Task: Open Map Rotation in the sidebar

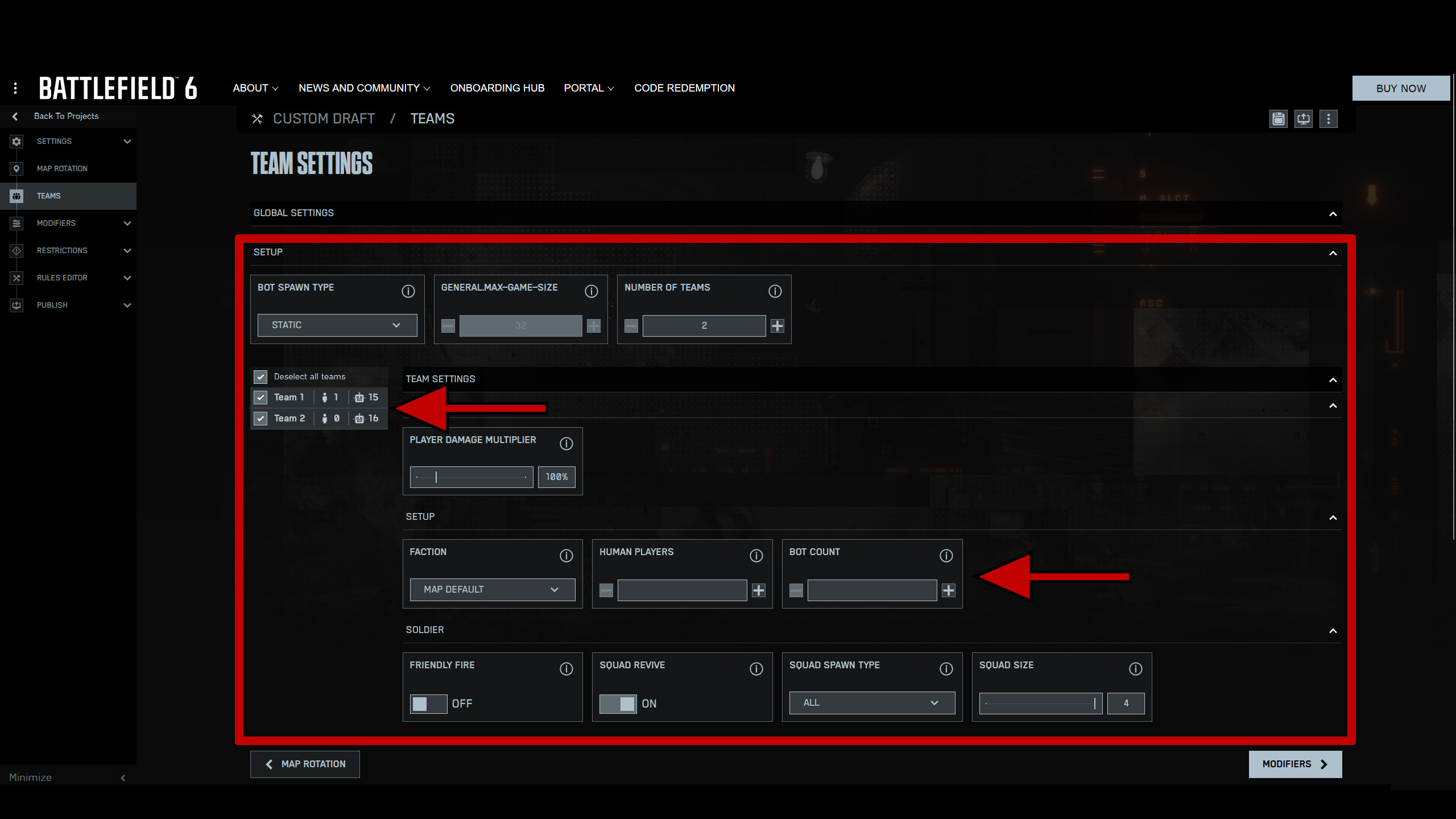Action: (x=62, y=168)
